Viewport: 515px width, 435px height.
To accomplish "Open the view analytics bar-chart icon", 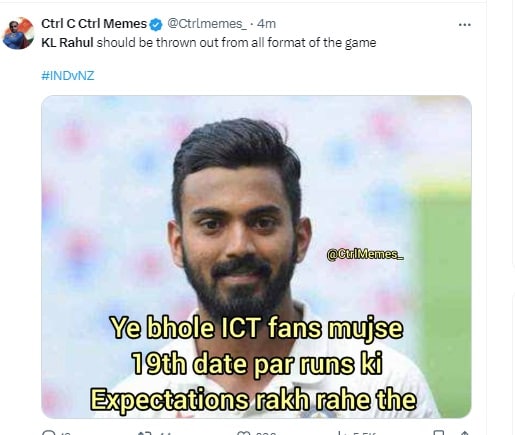I will click(x=341, y=433).
